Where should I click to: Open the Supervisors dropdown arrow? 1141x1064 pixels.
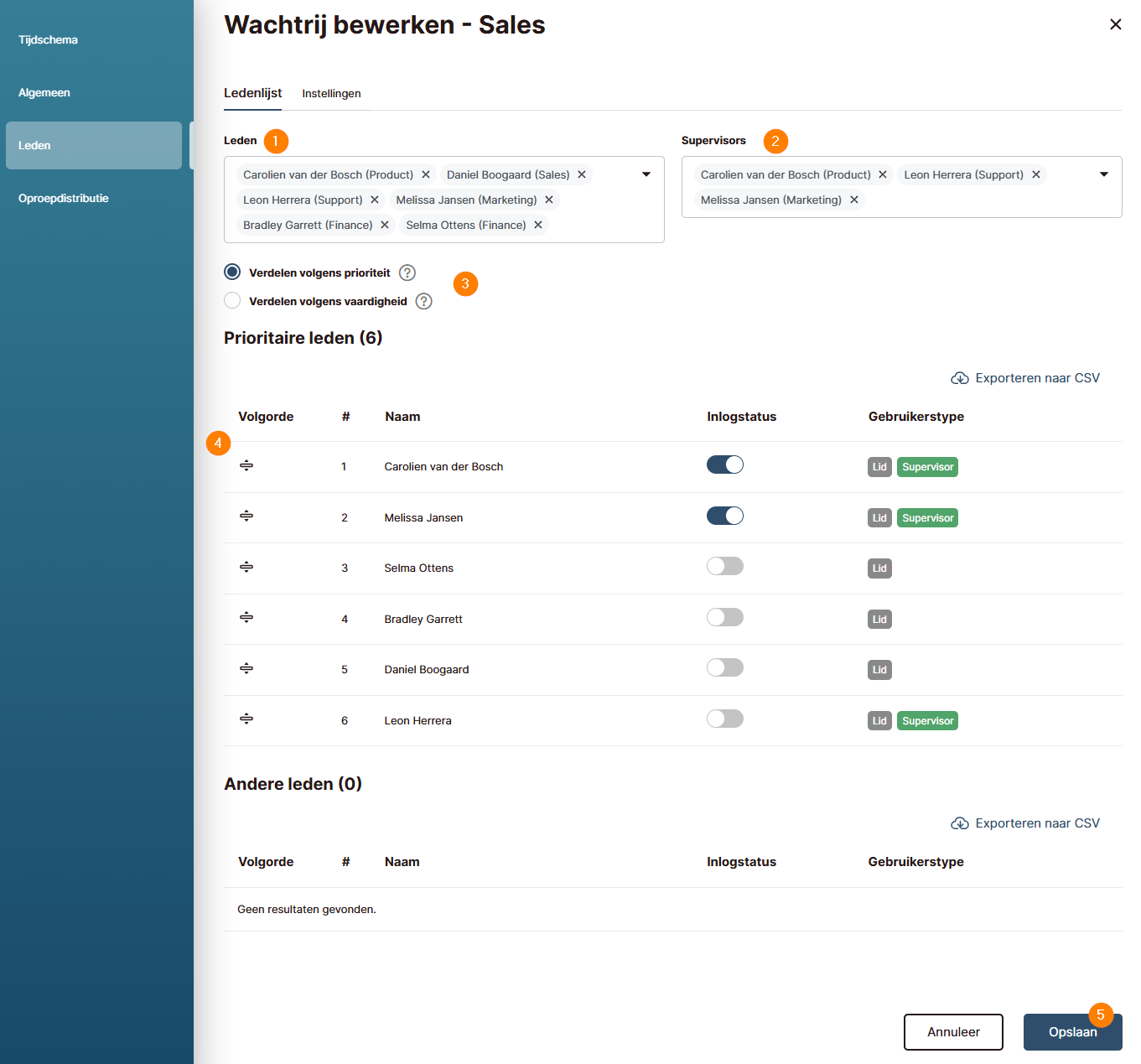point(1104,174)
